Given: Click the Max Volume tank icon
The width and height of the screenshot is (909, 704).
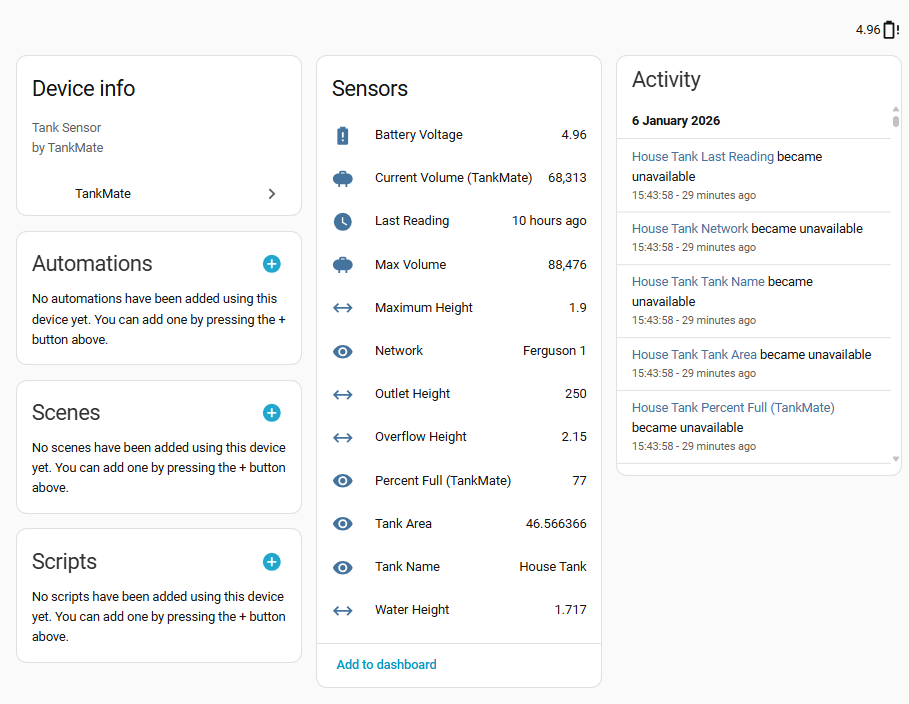Looking at the screenshot, I should [x=343, y=265].
